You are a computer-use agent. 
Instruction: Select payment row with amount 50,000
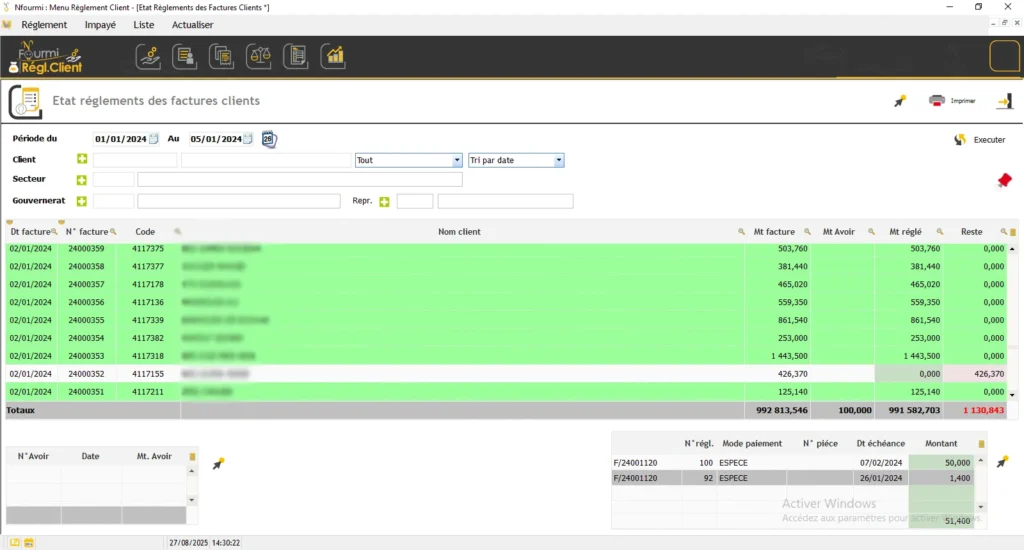point(793,462)
